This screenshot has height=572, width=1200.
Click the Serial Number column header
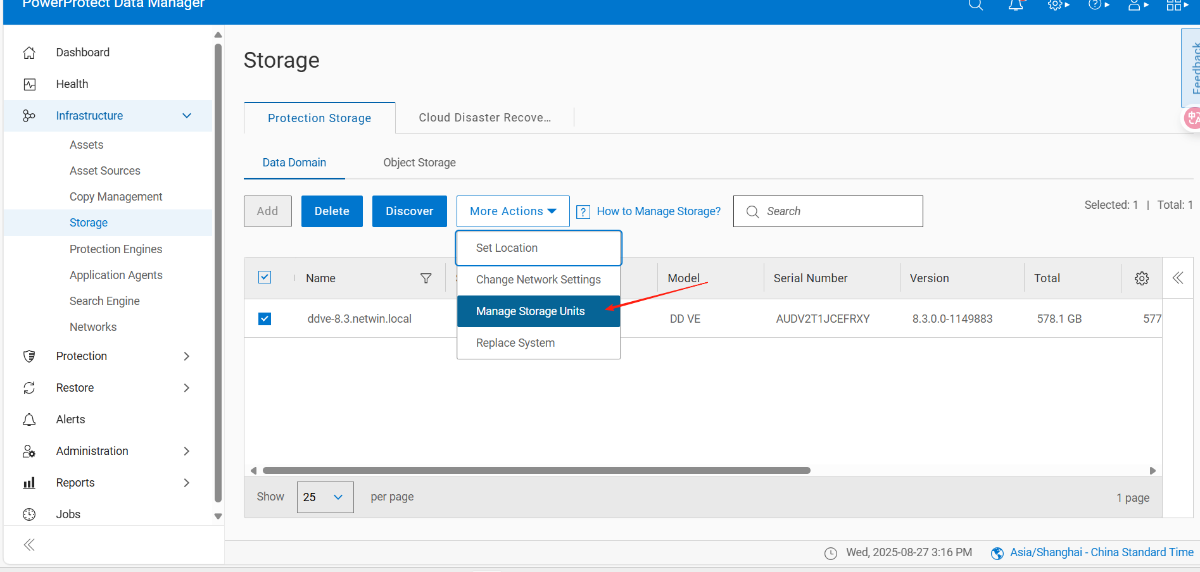[810, 278]
